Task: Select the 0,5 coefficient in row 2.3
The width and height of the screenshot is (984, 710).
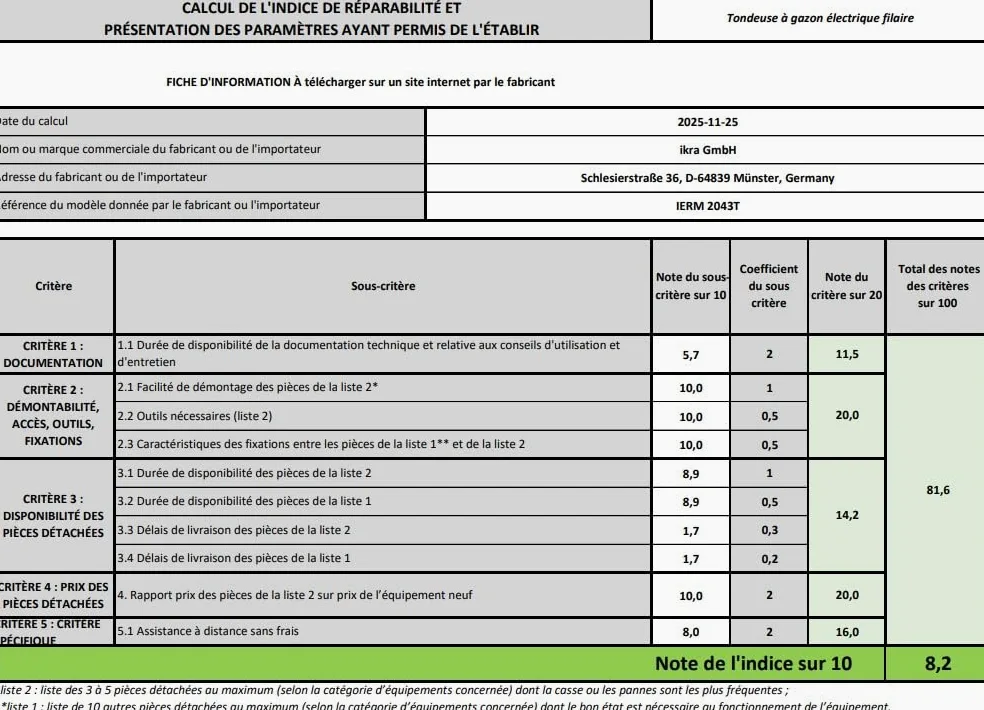Action: (769, 445)
